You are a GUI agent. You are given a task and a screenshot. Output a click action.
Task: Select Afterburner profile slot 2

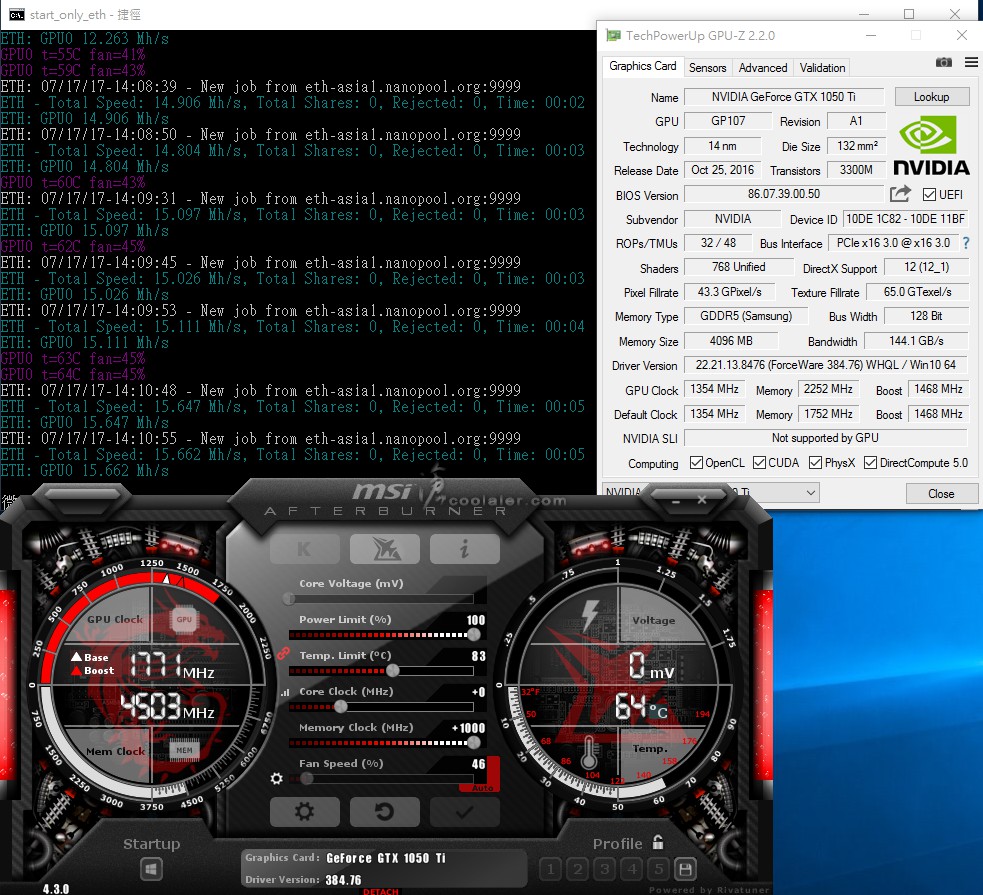tap(577, 869)
